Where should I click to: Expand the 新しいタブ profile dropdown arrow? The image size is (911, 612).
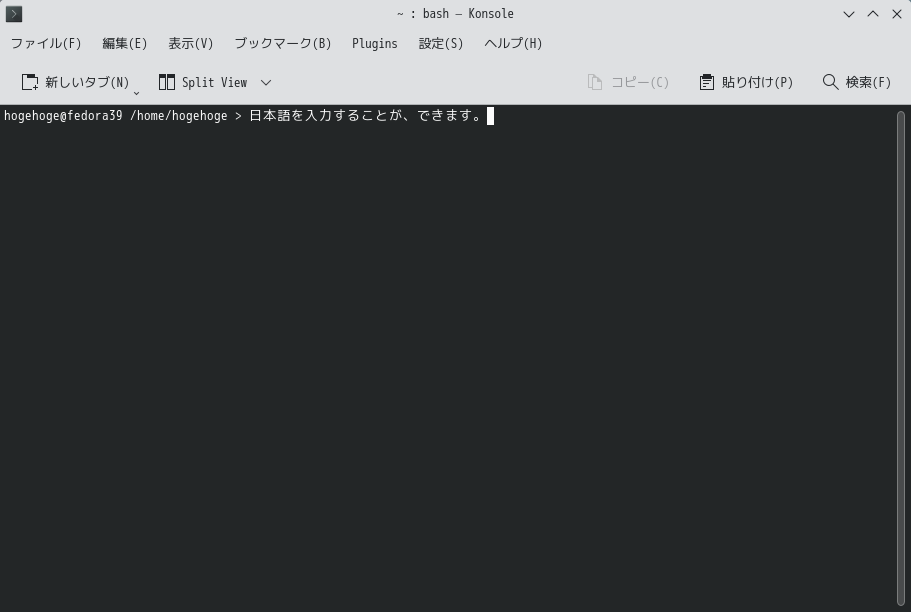point(137,92)
